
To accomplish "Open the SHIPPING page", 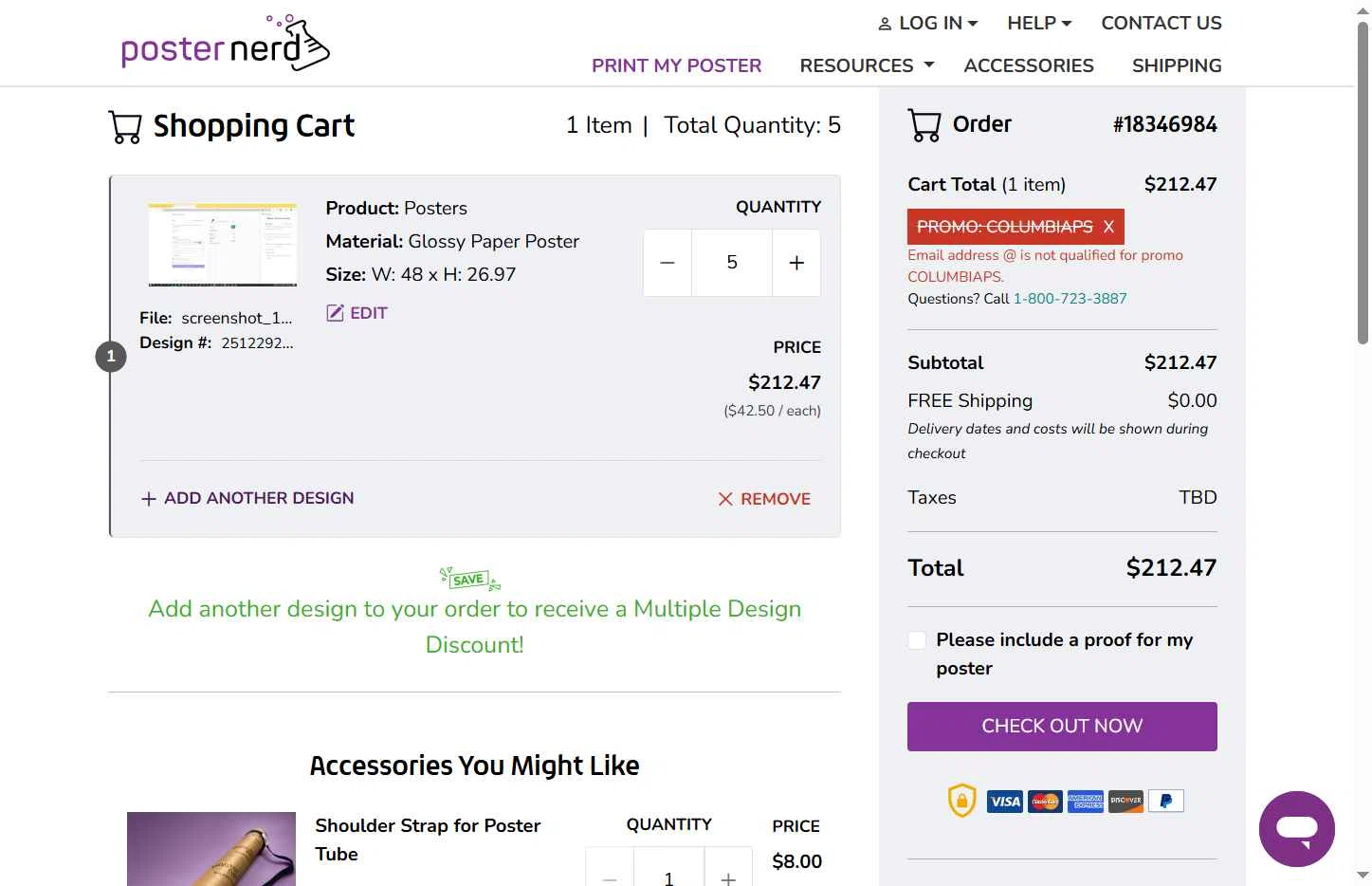I will 1177,65.
